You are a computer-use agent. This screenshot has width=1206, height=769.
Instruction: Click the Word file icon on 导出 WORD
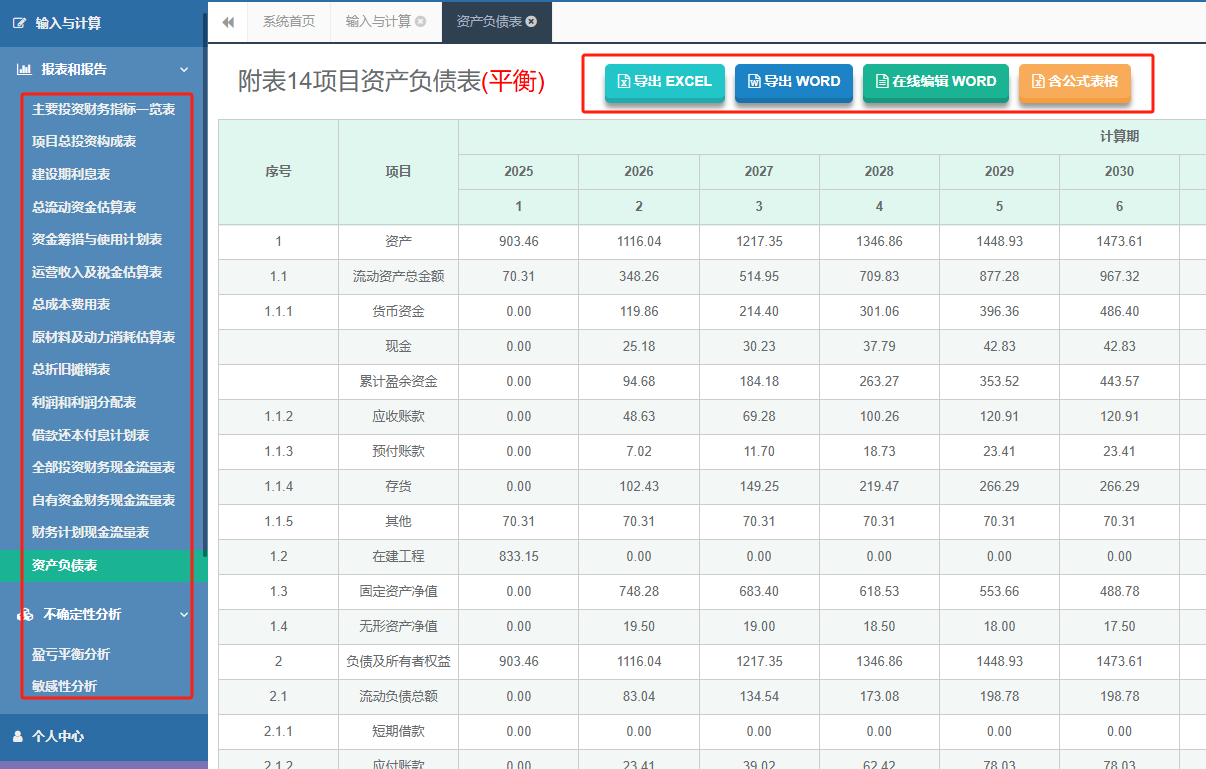(753, 82)
